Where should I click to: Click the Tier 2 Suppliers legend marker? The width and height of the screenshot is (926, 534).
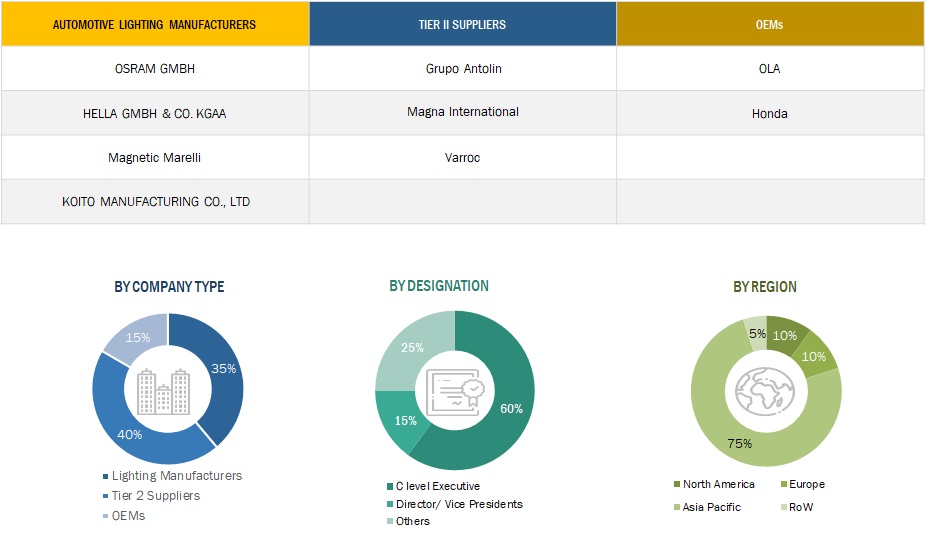[105, 496]
